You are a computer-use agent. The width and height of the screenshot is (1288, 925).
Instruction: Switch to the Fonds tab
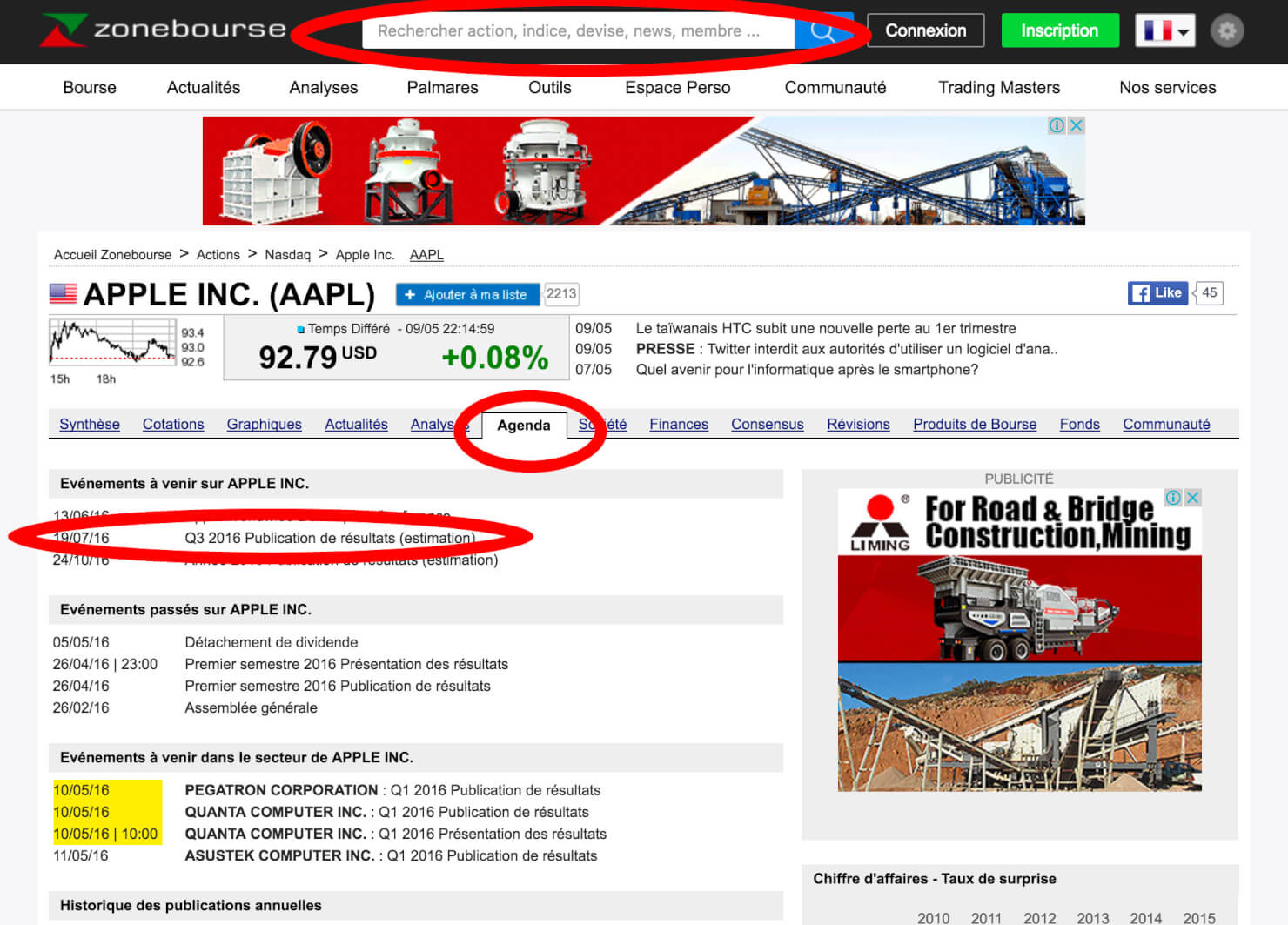pos(1080,424)
